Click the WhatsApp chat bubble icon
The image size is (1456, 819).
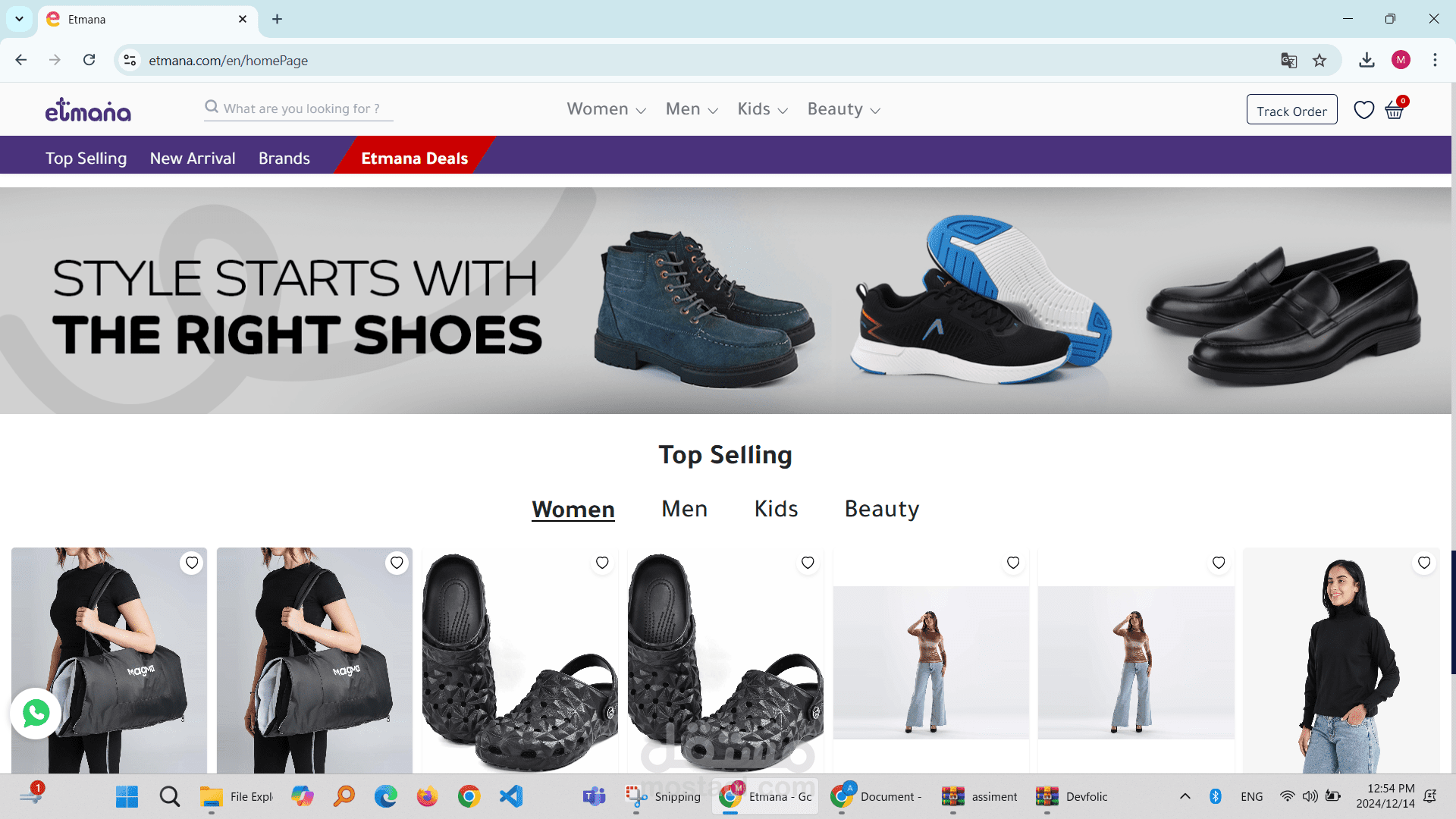(36, 713)
